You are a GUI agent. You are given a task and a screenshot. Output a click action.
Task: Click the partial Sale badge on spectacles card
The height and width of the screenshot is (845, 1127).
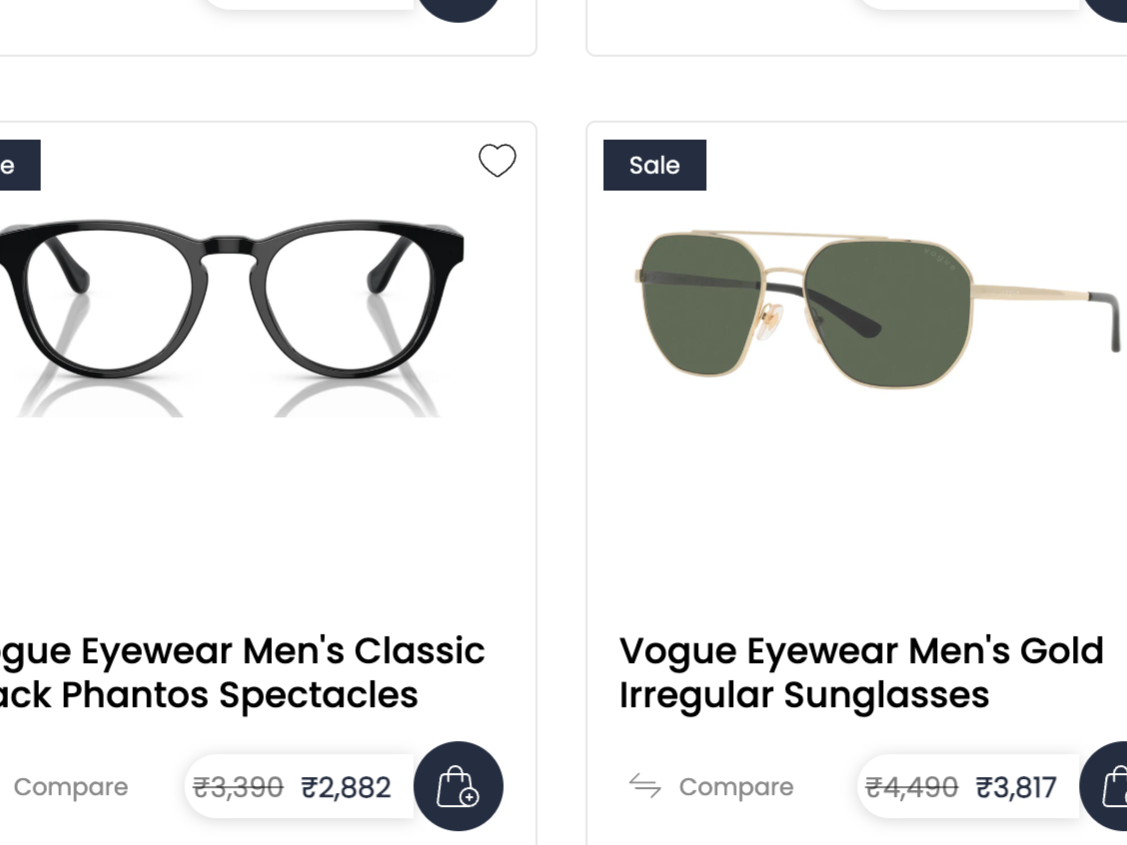(20, 165)
